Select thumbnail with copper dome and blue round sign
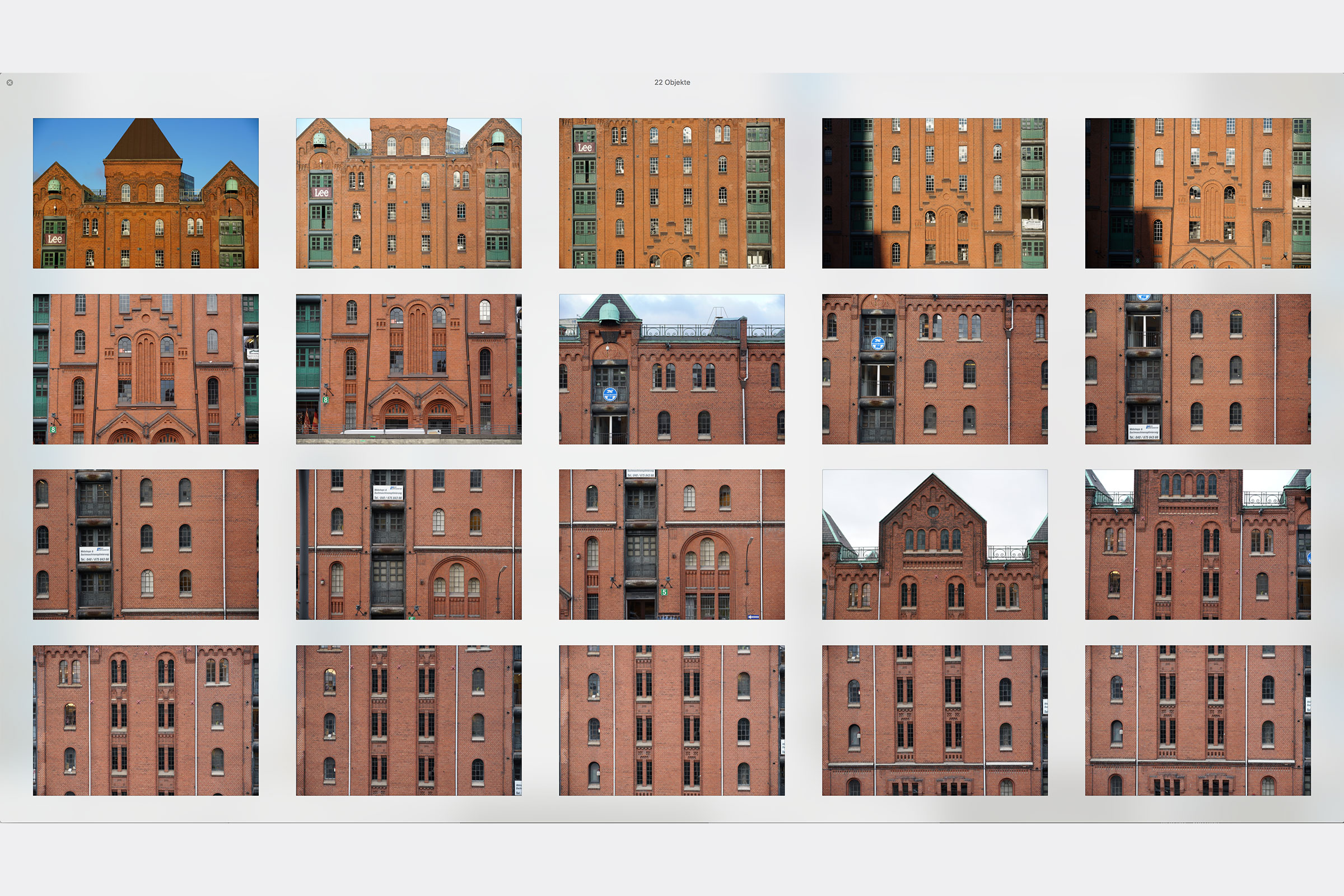The width and height of the screenshot is (1344, 896). [x=672, y=369]
